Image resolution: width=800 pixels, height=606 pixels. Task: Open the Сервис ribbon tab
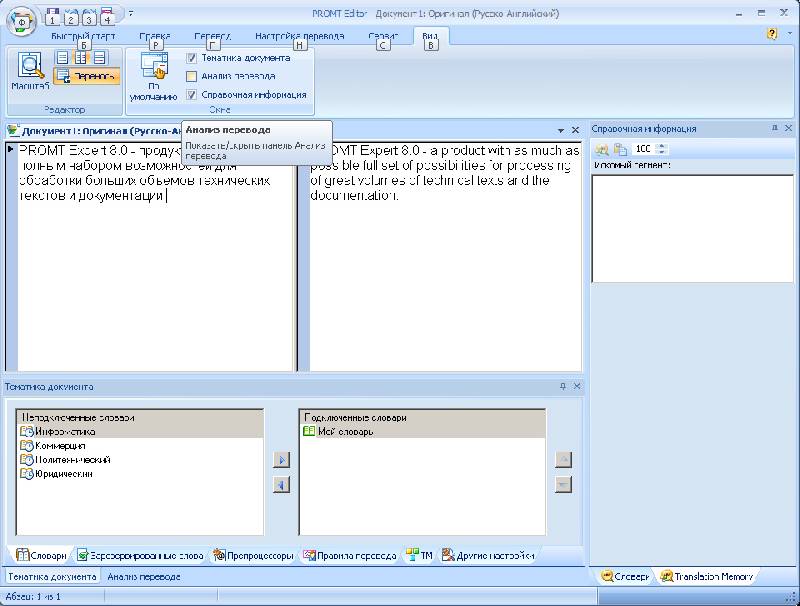tap(383, 36)
